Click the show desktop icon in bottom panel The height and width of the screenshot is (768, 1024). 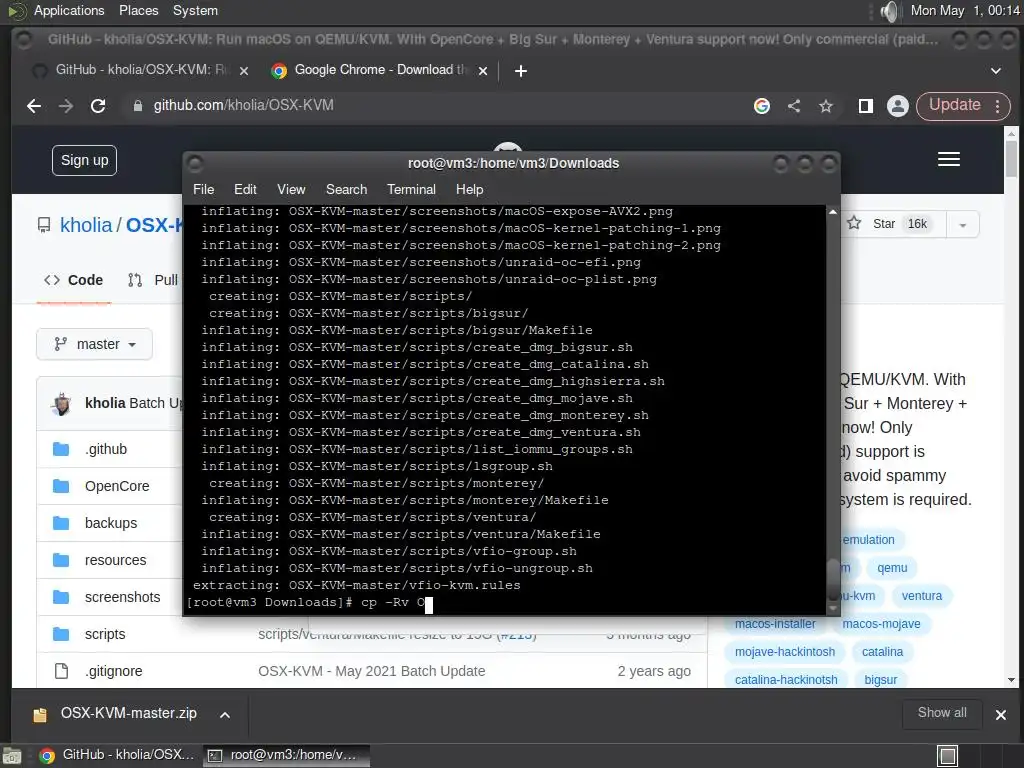[11, 756]
